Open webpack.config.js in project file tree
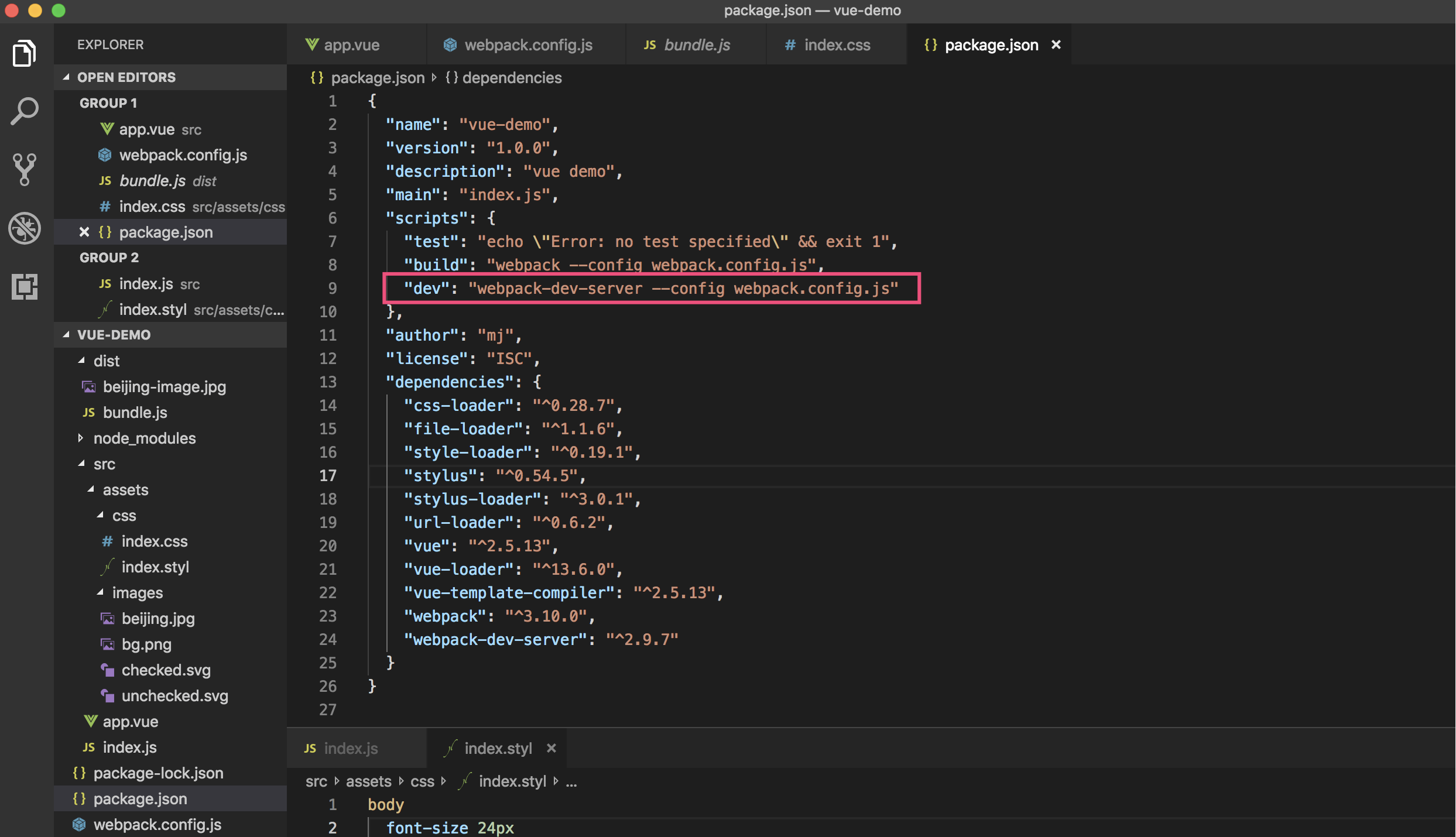This screenshot has height=837, width=1456. 170,824
